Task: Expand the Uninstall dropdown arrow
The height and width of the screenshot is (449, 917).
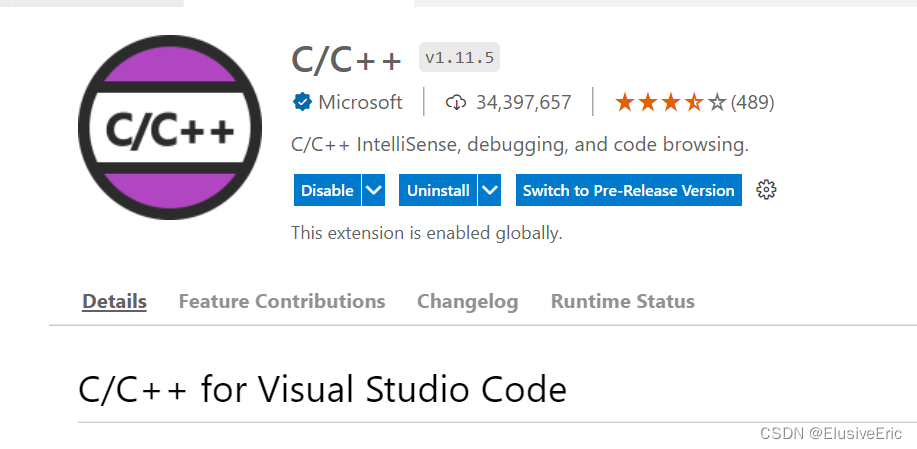Action: [489, 190]
